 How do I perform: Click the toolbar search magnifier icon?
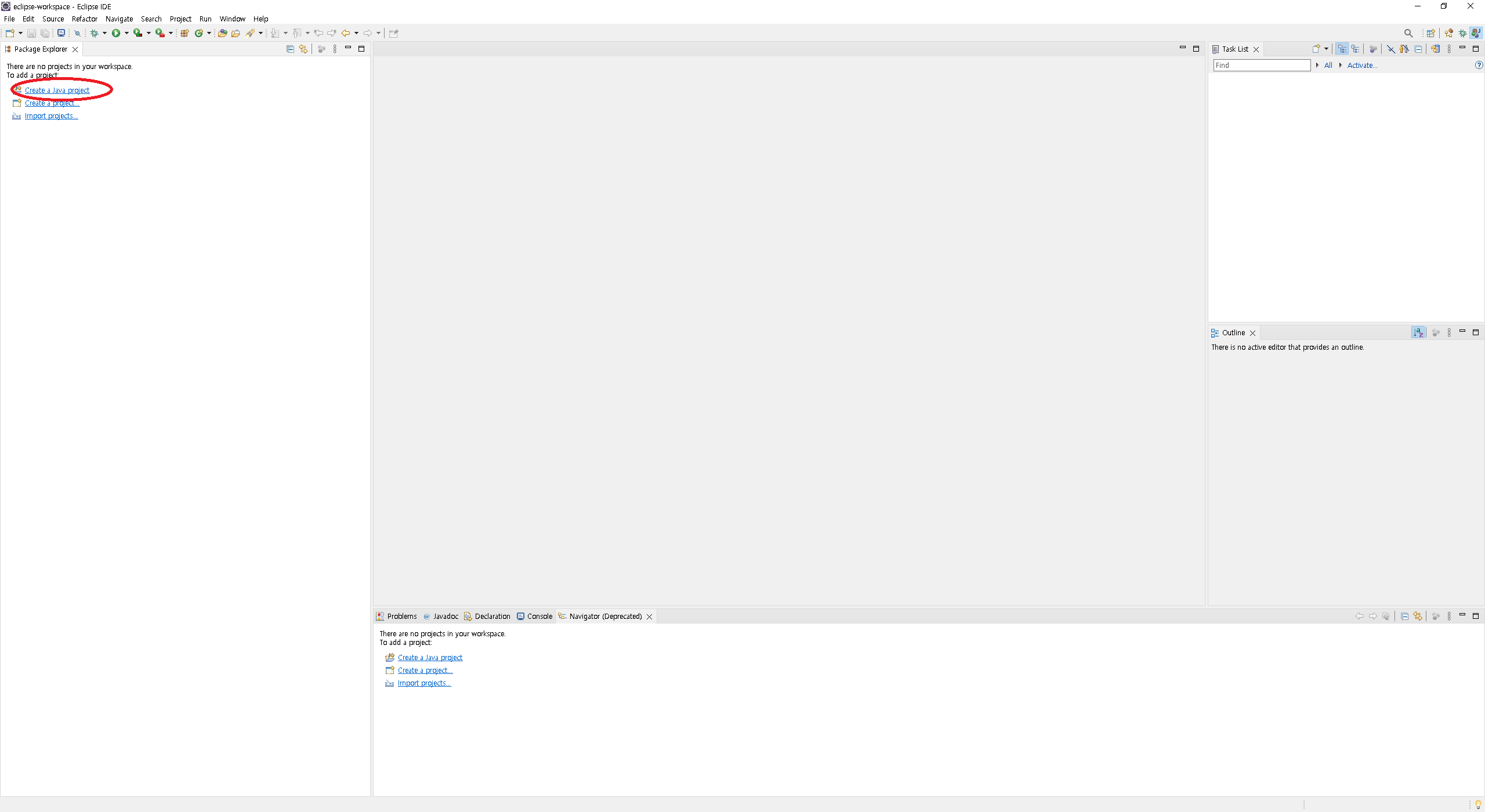[x=1408, y=33]
